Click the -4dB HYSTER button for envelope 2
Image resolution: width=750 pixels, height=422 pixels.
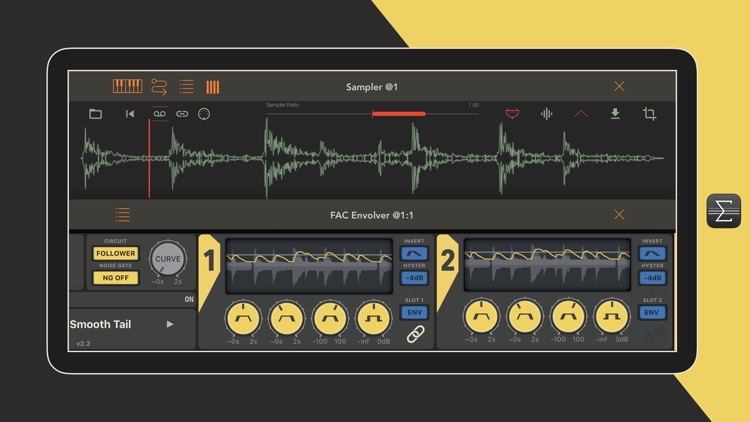click(652, 278)
